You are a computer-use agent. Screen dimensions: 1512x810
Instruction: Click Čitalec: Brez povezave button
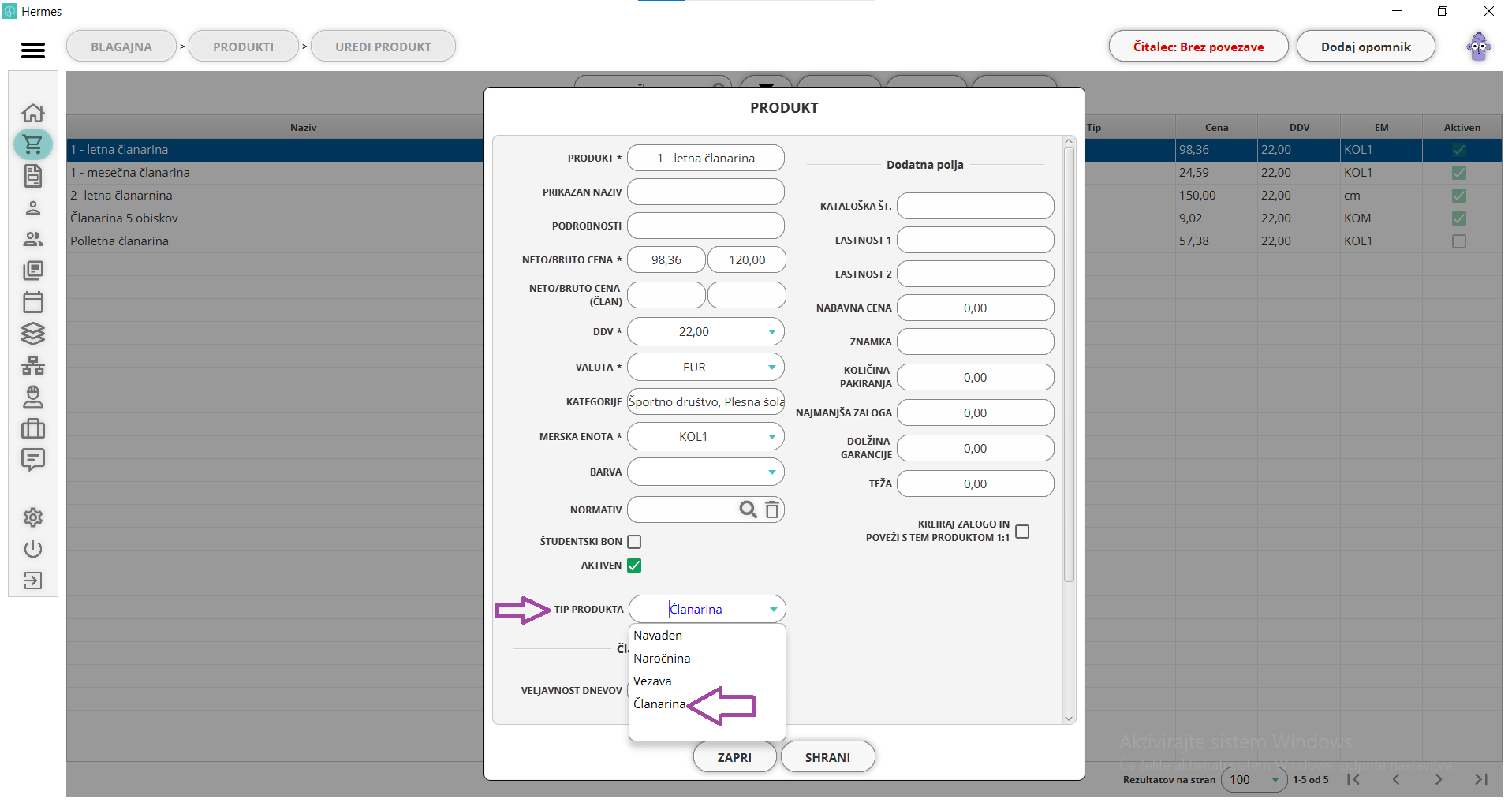[x=1198, y=47]
